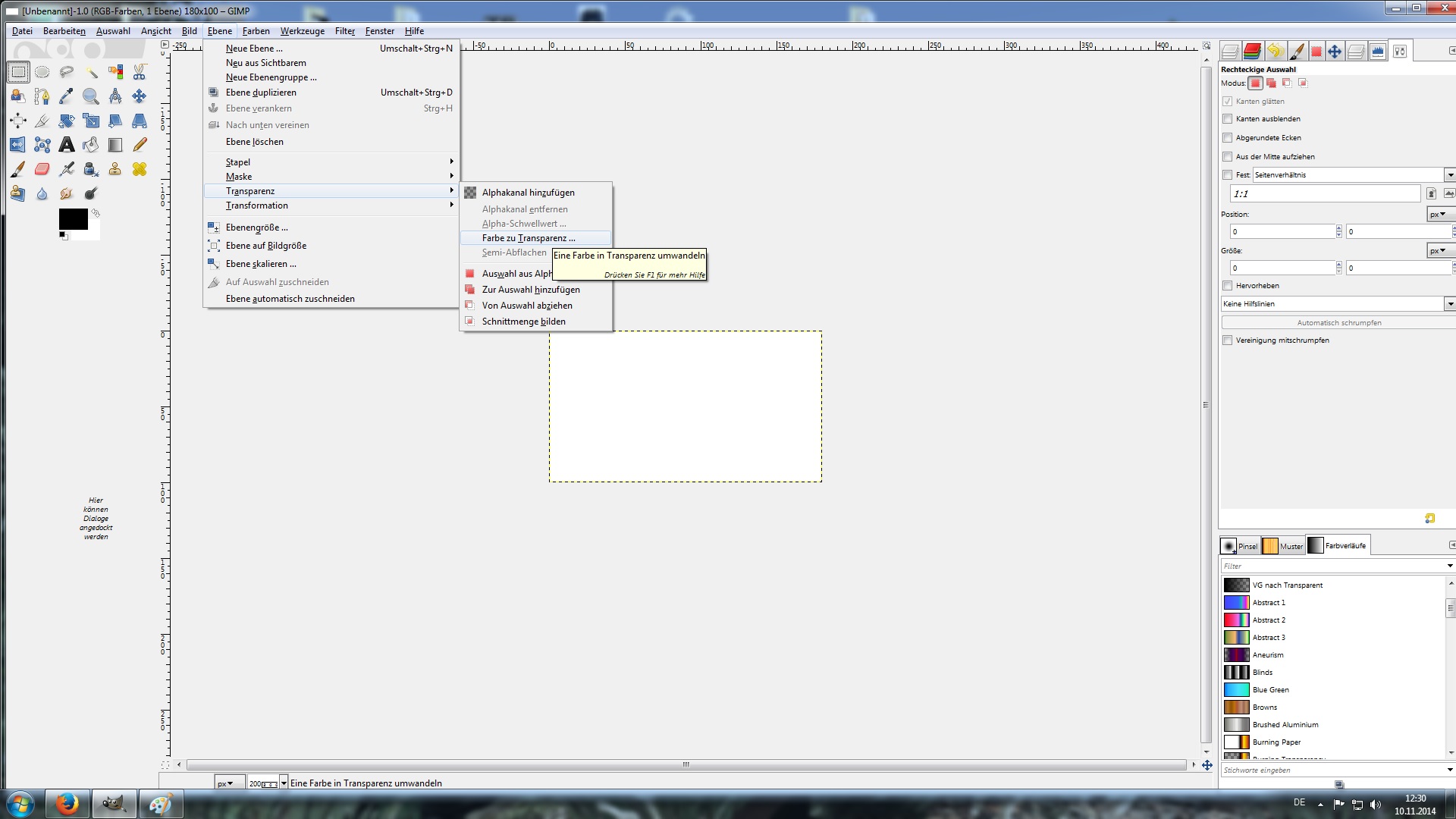Select the Text tool
1456x819 pixels.
pyautogui.click(x=67, y=145)
